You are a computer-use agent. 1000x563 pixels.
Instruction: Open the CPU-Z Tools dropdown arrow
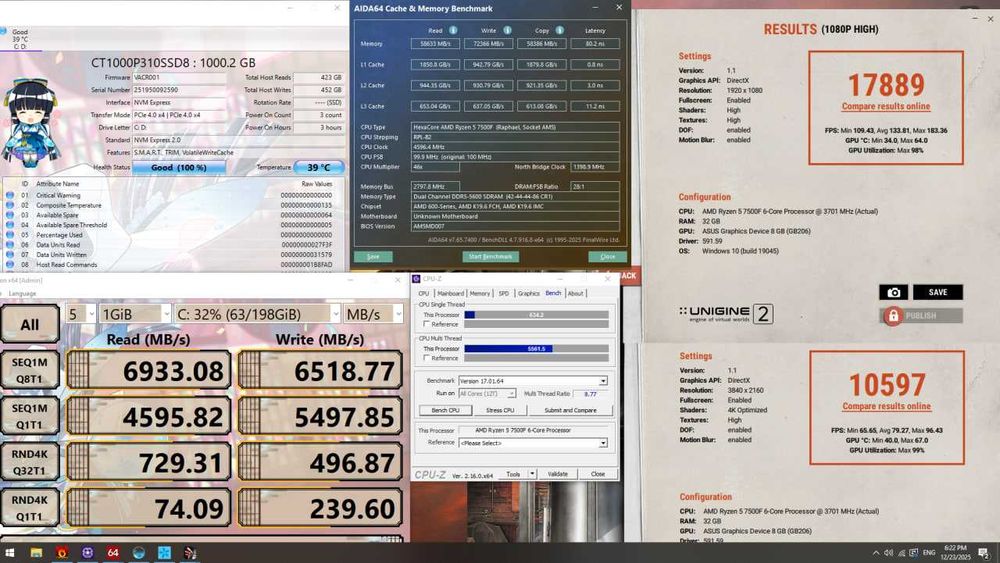click(533, 474)
